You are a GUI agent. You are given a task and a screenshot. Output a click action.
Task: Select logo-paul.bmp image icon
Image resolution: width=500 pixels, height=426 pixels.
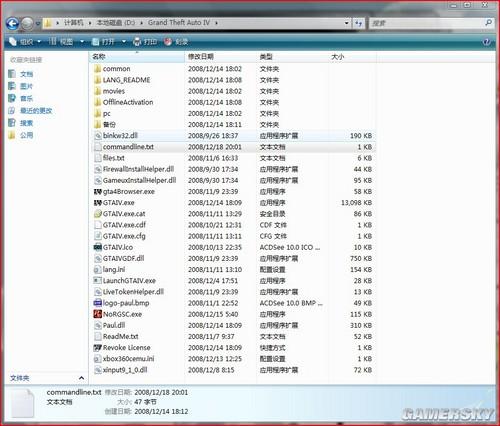(98, 303)
